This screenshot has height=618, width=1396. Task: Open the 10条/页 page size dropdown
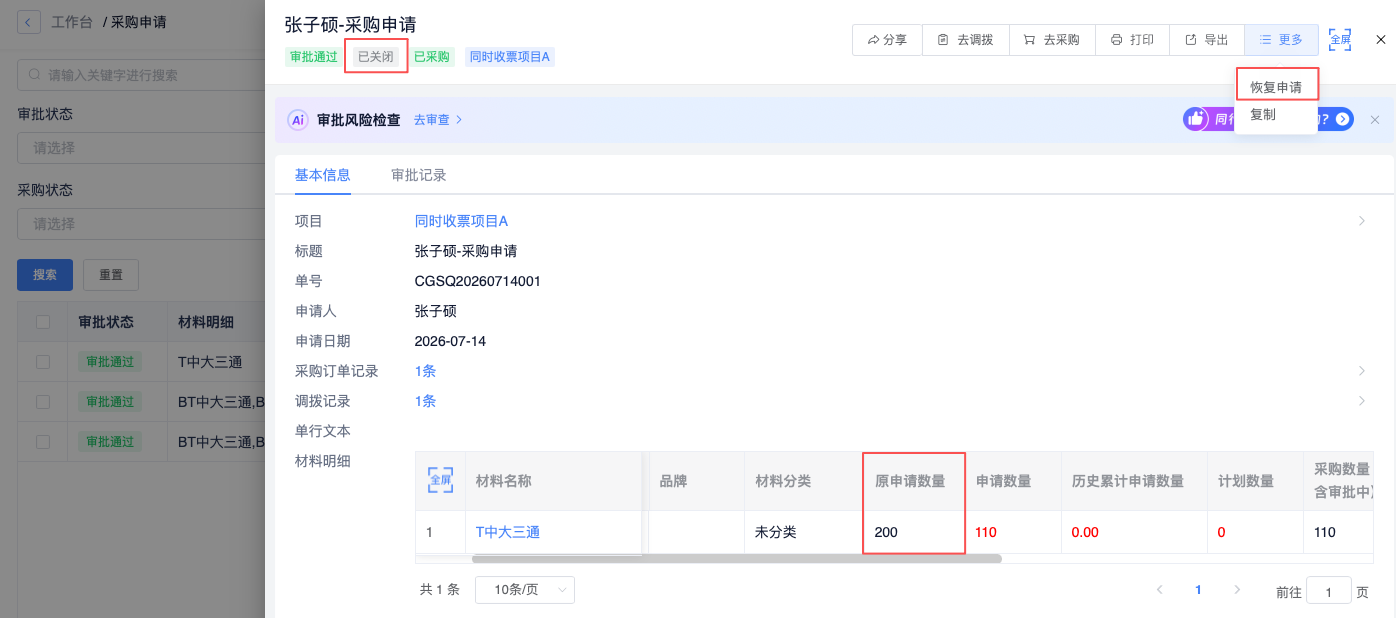click(525, 590)
